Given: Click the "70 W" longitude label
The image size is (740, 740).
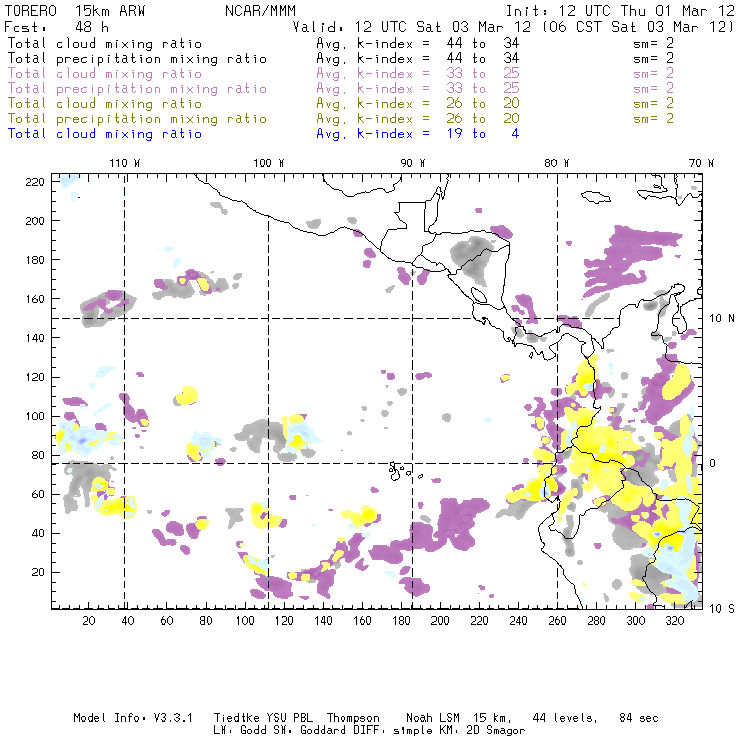Looking at the screenshot, I should (701, 163).
